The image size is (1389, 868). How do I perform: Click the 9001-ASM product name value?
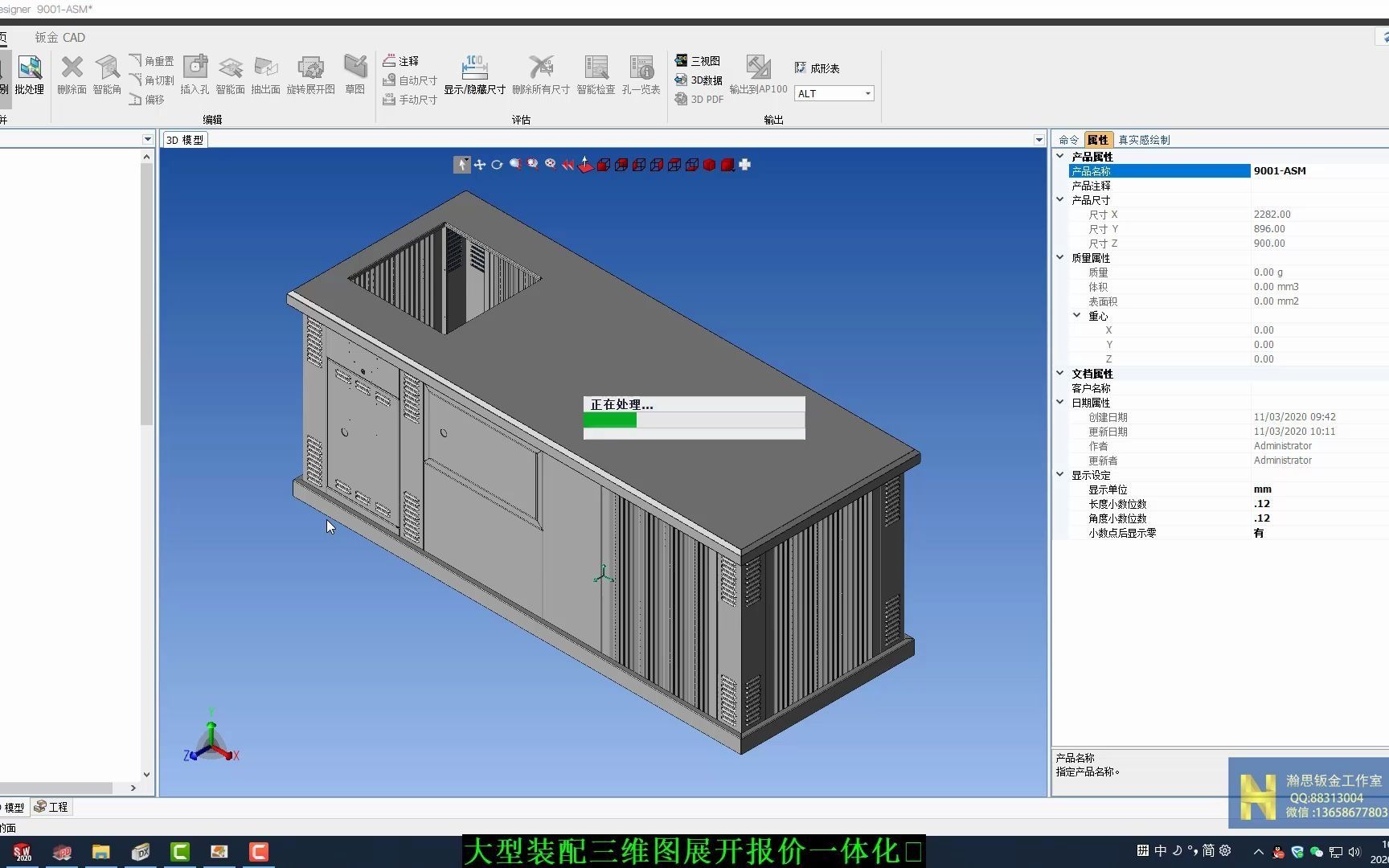click(1280, 171)
